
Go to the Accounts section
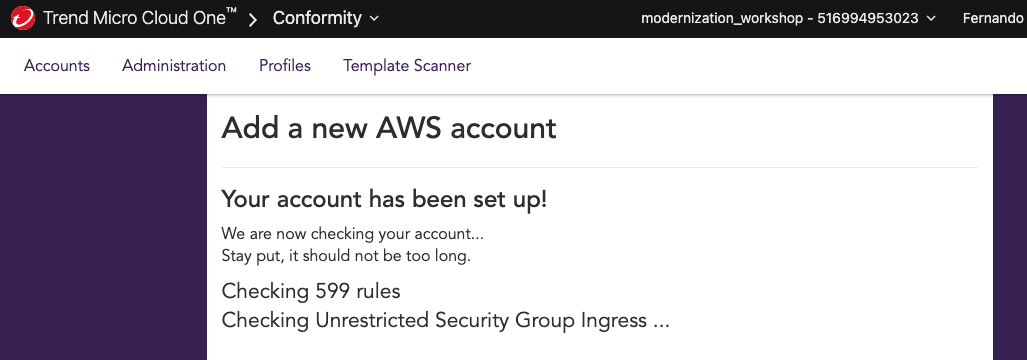point(57,65)
